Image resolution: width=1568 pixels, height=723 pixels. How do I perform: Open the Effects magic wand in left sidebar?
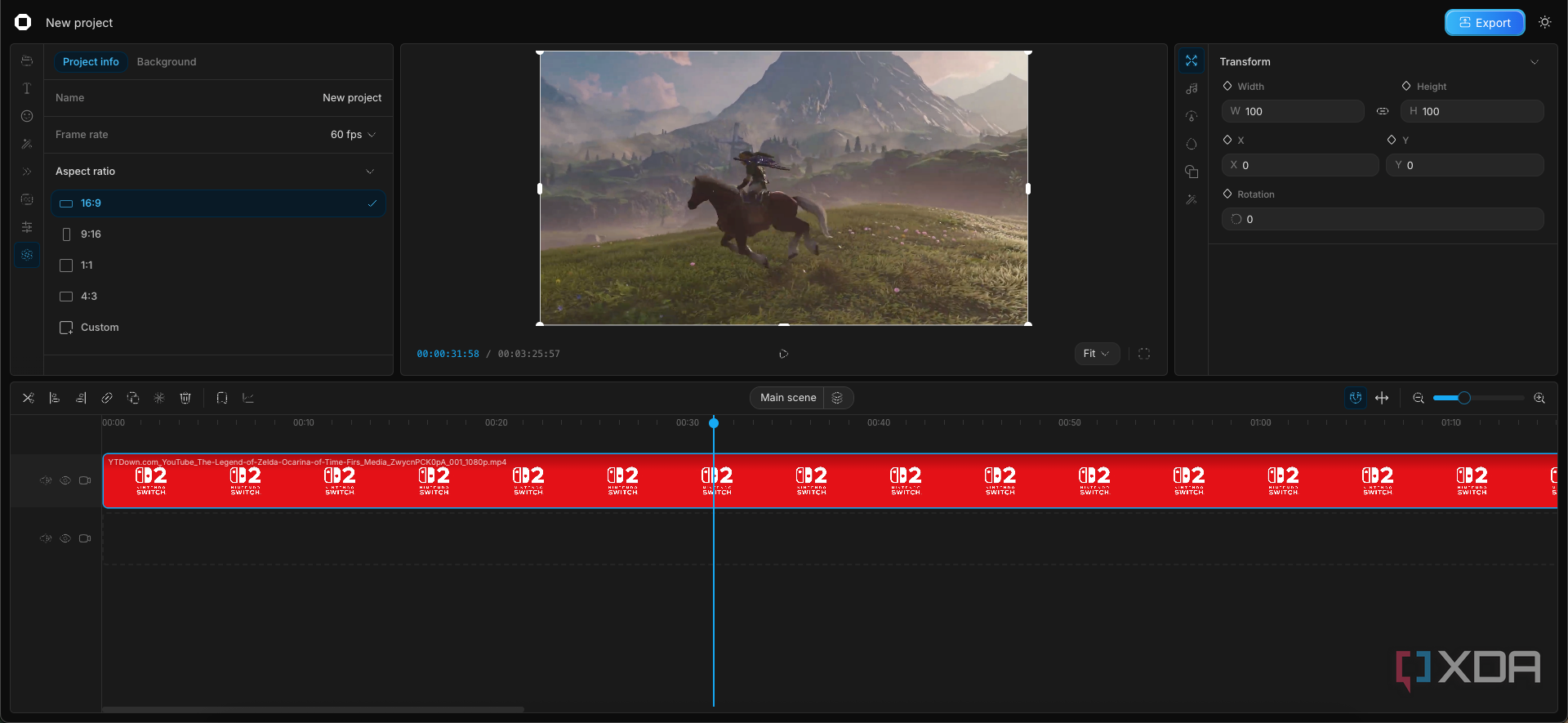(x=27, y=144)
